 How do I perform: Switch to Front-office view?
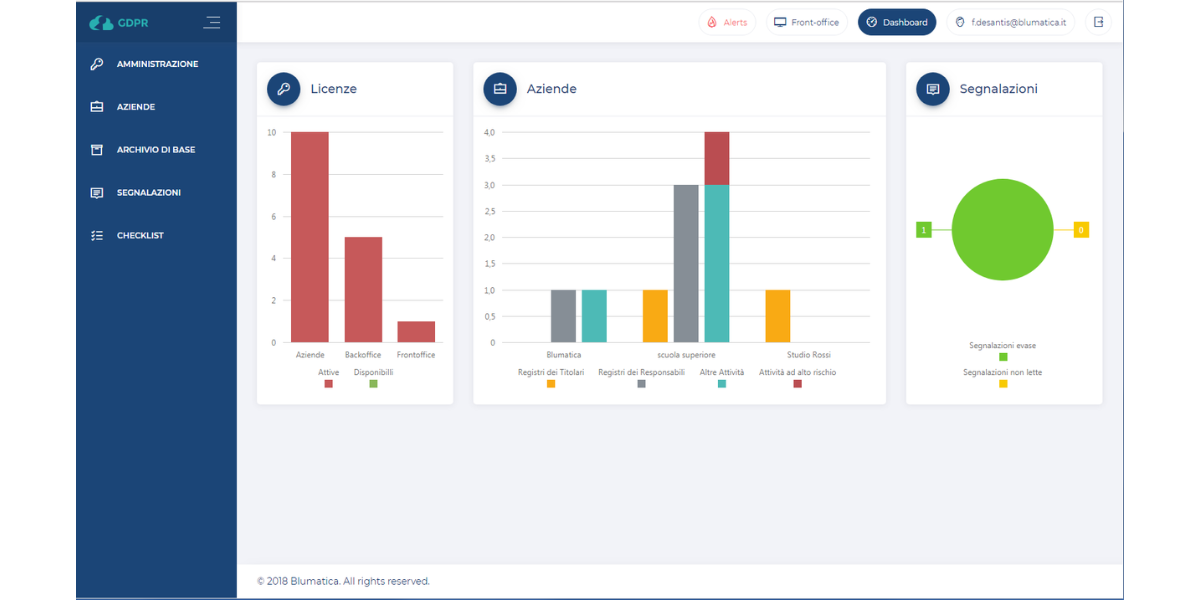[807, 22]
